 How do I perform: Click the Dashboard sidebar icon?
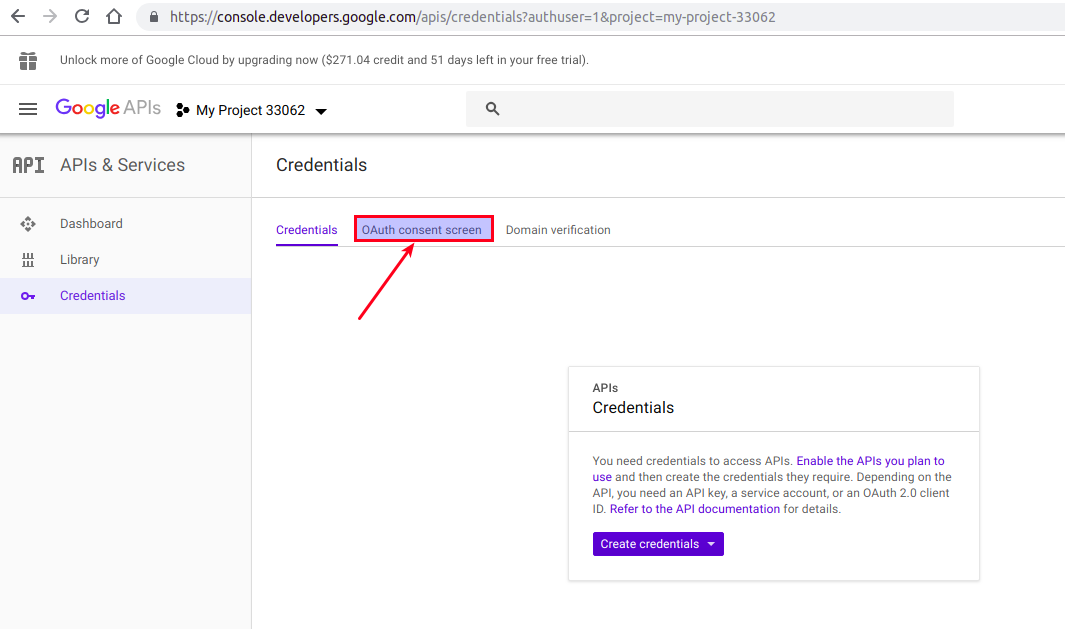pyautogui.click(x=28, y=223)
